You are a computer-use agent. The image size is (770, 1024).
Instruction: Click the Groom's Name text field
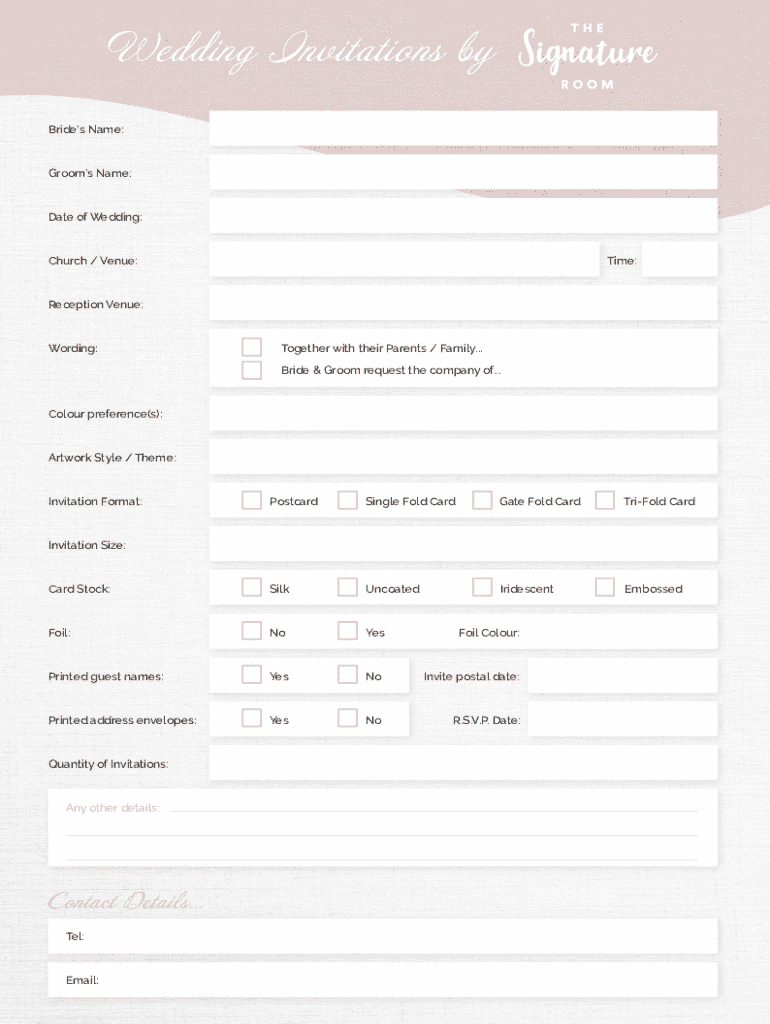click(x=463, y=172)
